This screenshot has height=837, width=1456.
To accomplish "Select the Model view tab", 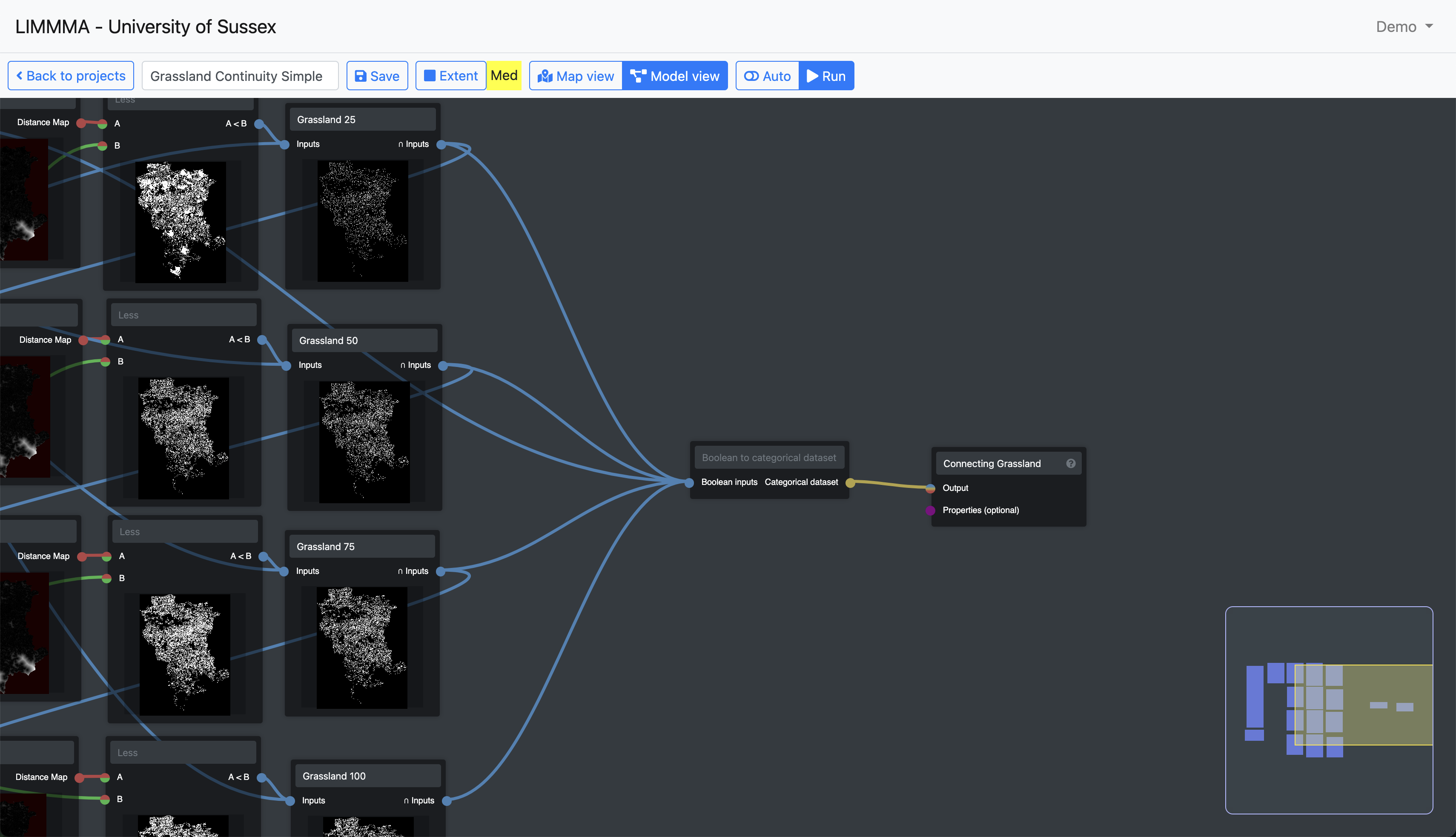I will [x=675, y=76].
